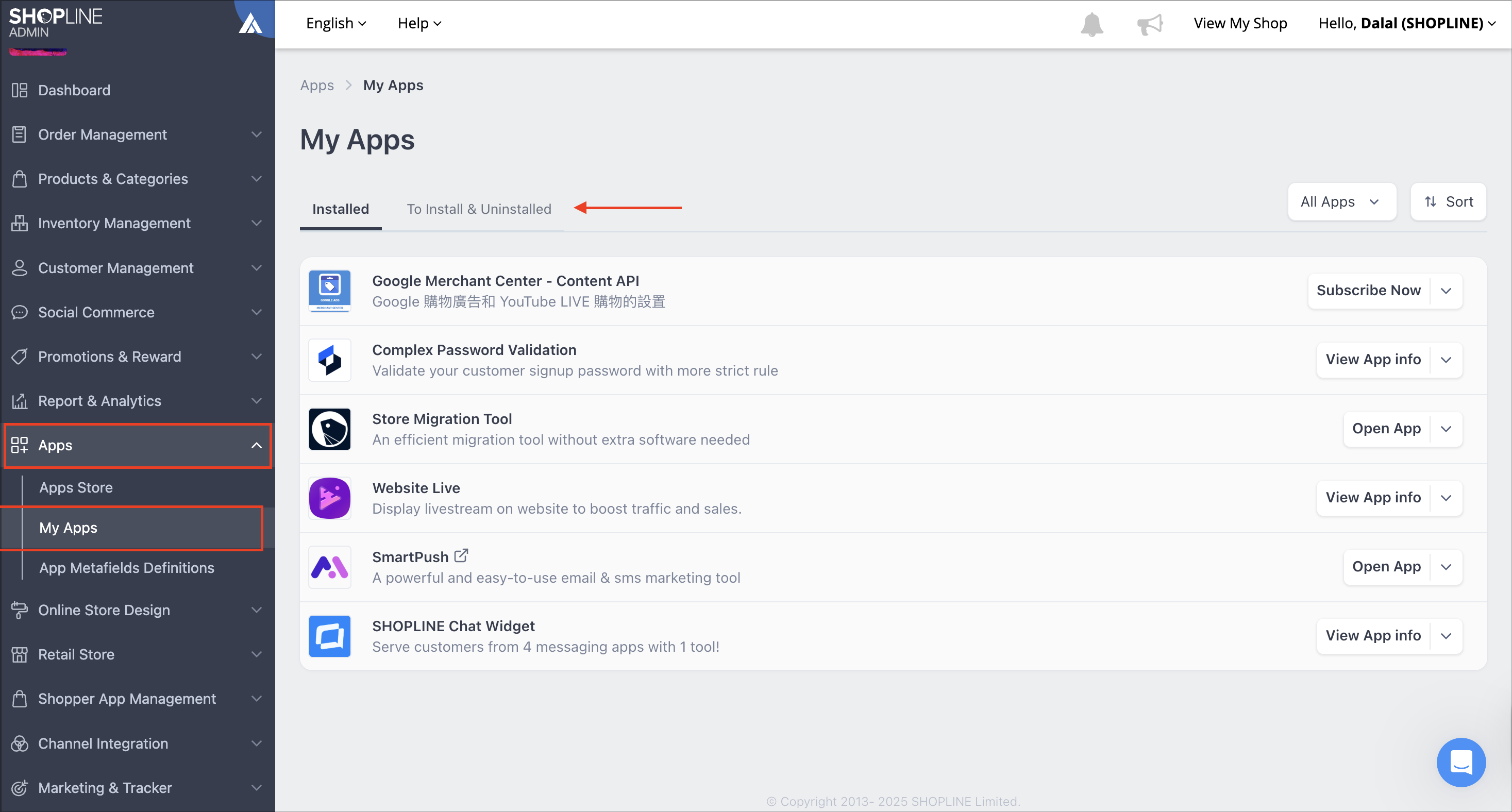This screenshot has height=812, width=1512.
Task: Click the Shopper App Management icon
Action: [x=20, y=699]
